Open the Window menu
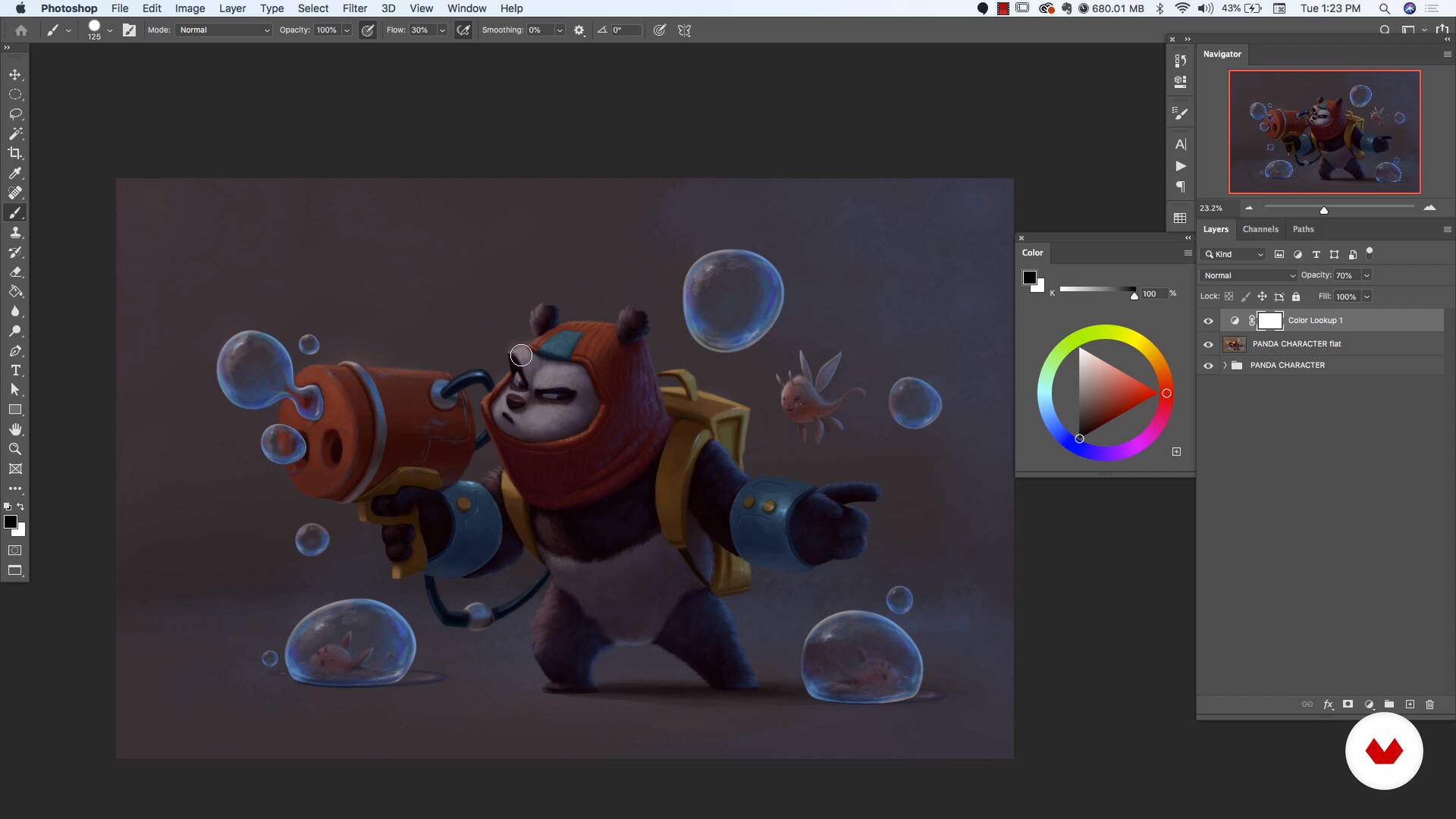Screen dimensions: 1456x819 pyautogui.click(x=466, y=8)
